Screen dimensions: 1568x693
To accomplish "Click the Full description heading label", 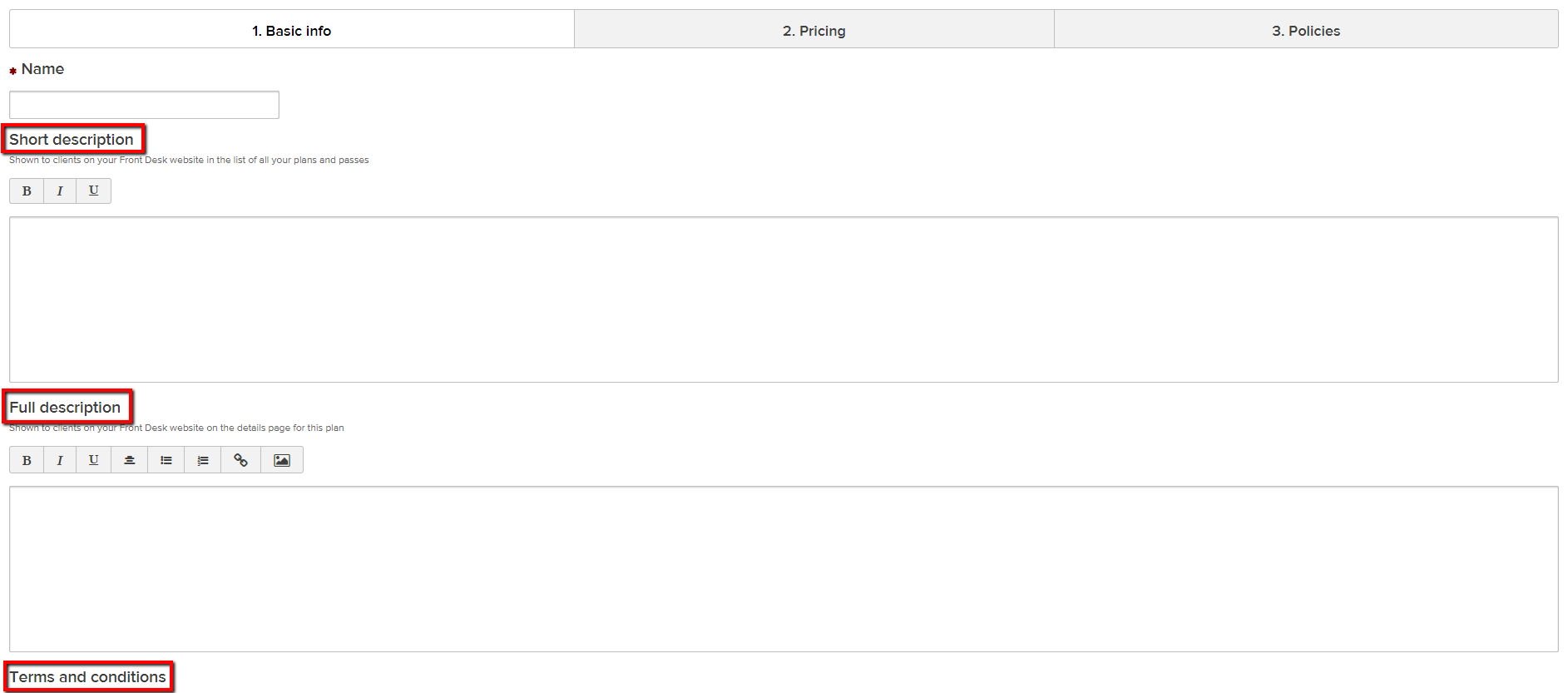I will coord(65,408).
